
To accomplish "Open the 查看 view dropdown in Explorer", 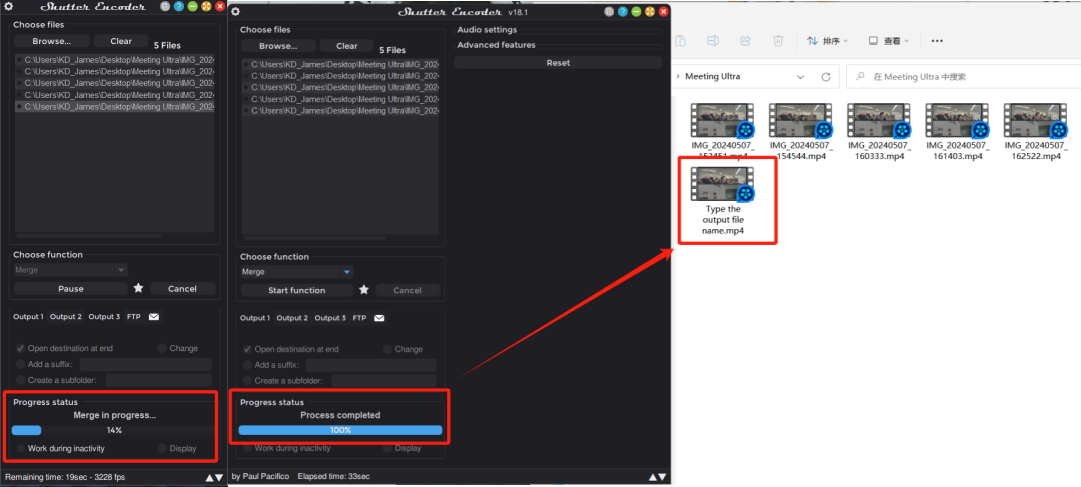I will 888,41.
